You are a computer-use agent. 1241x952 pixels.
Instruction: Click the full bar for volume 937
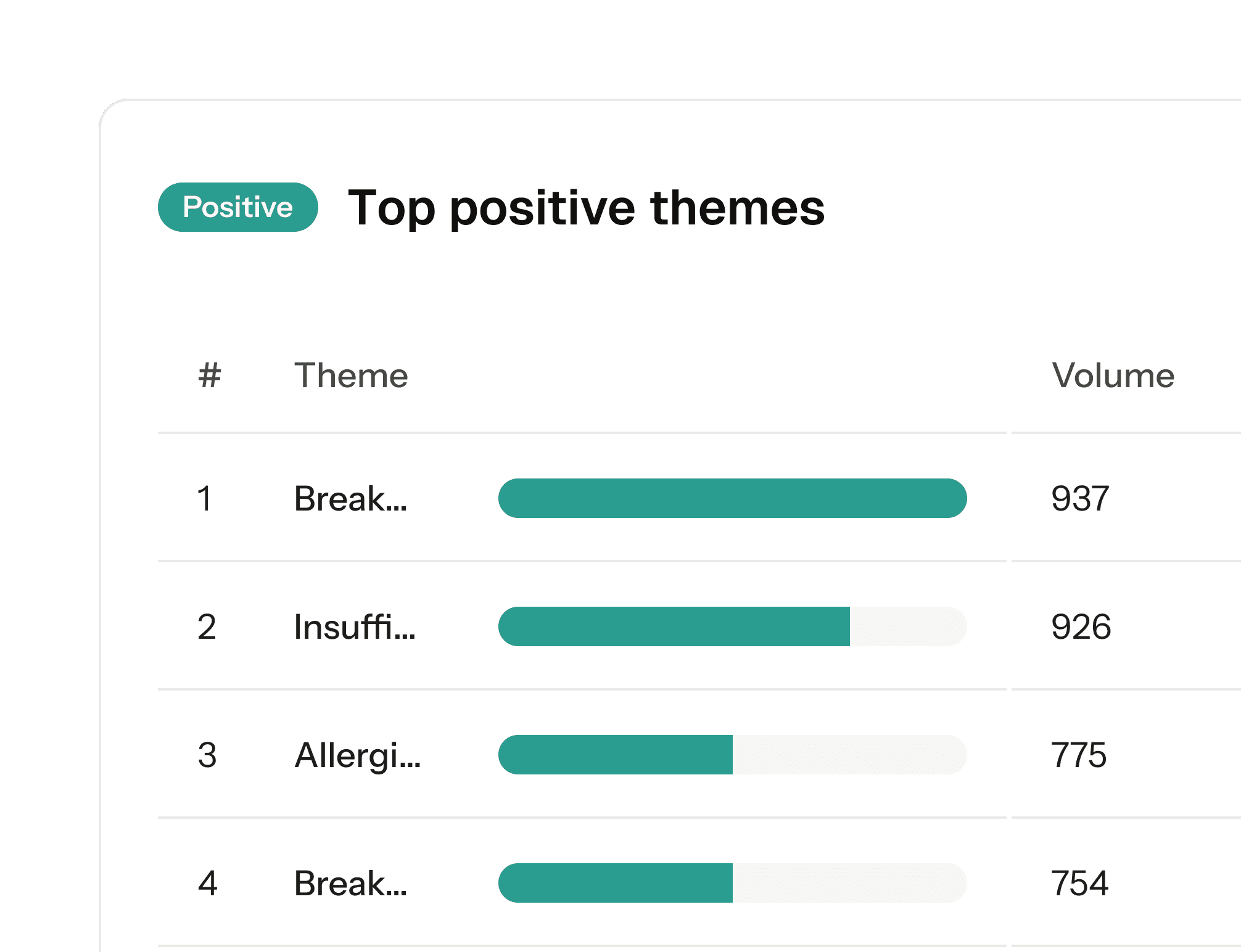click(x=733, y=498)
